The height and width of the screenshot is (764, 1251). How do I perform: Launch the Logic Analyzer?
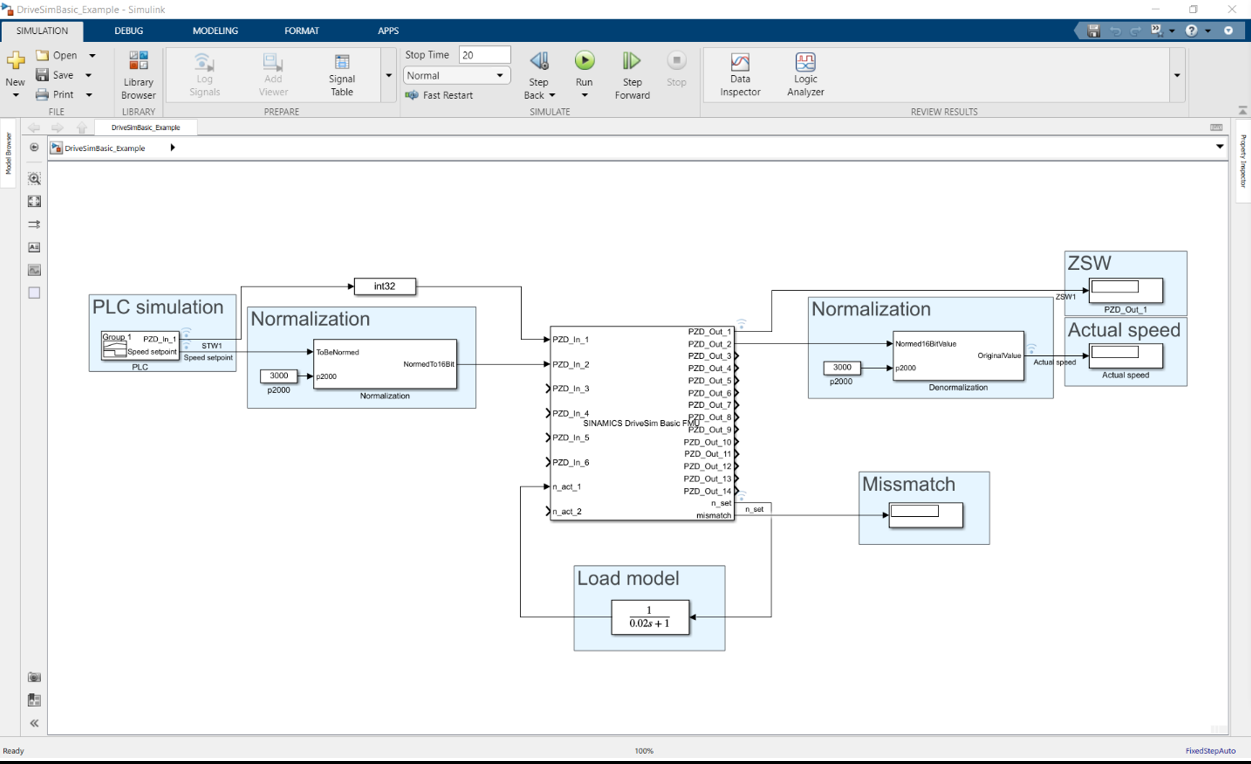[x=805, y=75]
